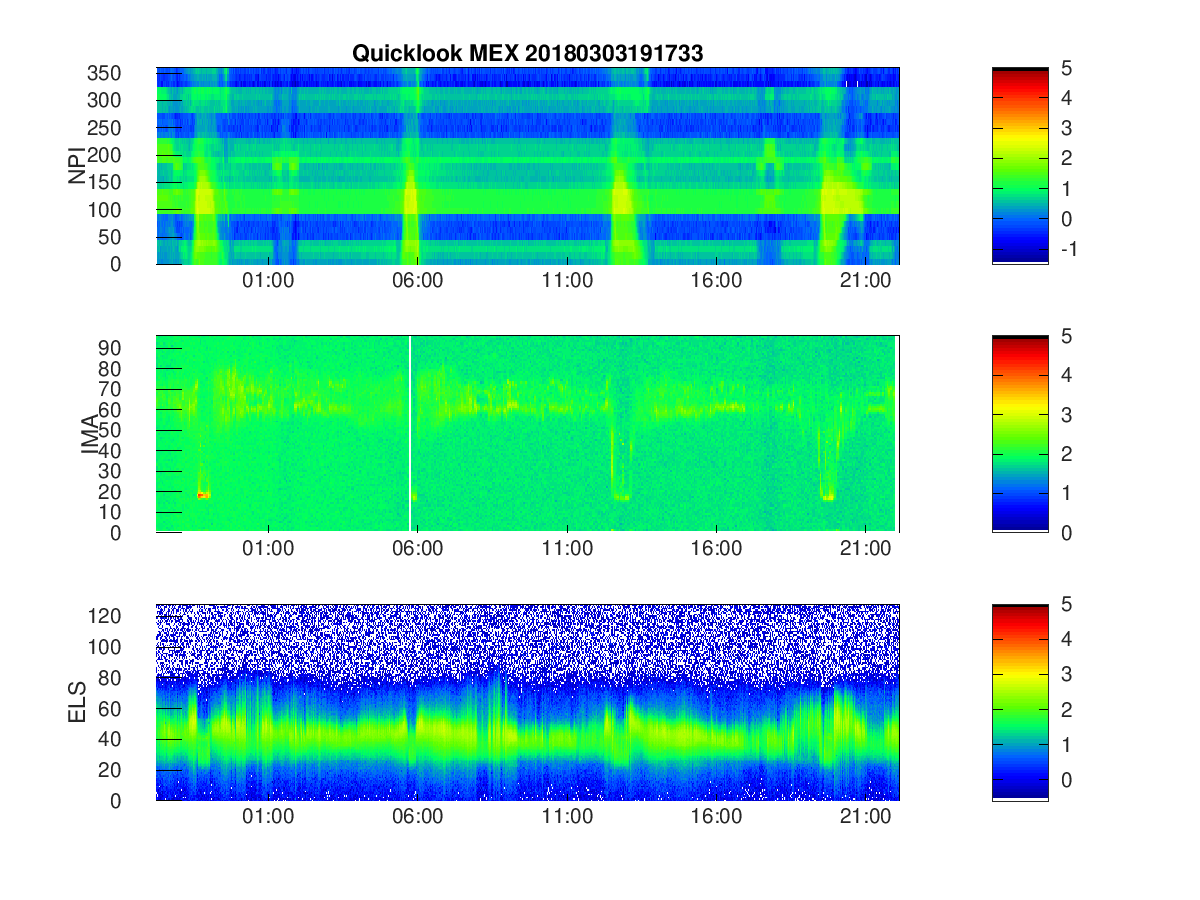Click the -1 label on the NPI colorbar
Screen dimensions: 1200x900
pos(1068,249)
